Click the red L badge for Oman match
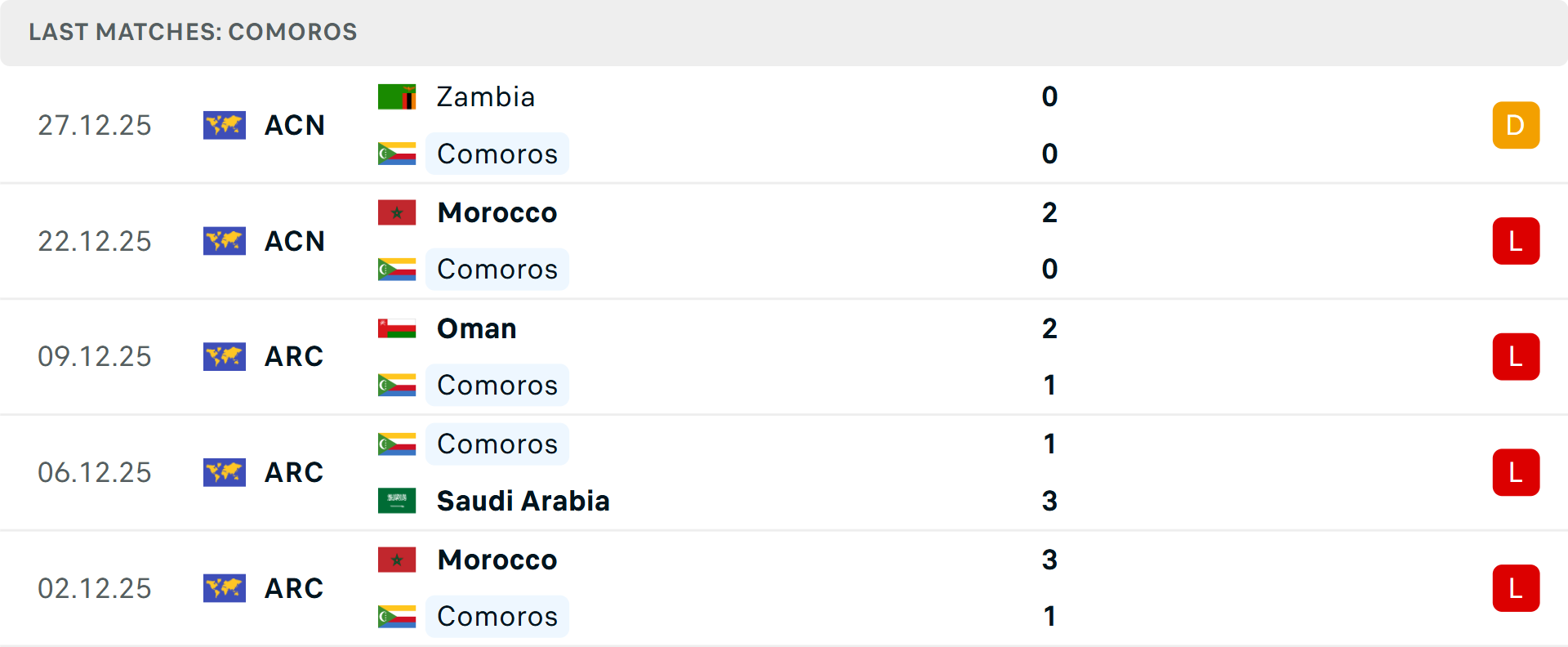Screen dimensions: 1568x647 [1516, 357]
